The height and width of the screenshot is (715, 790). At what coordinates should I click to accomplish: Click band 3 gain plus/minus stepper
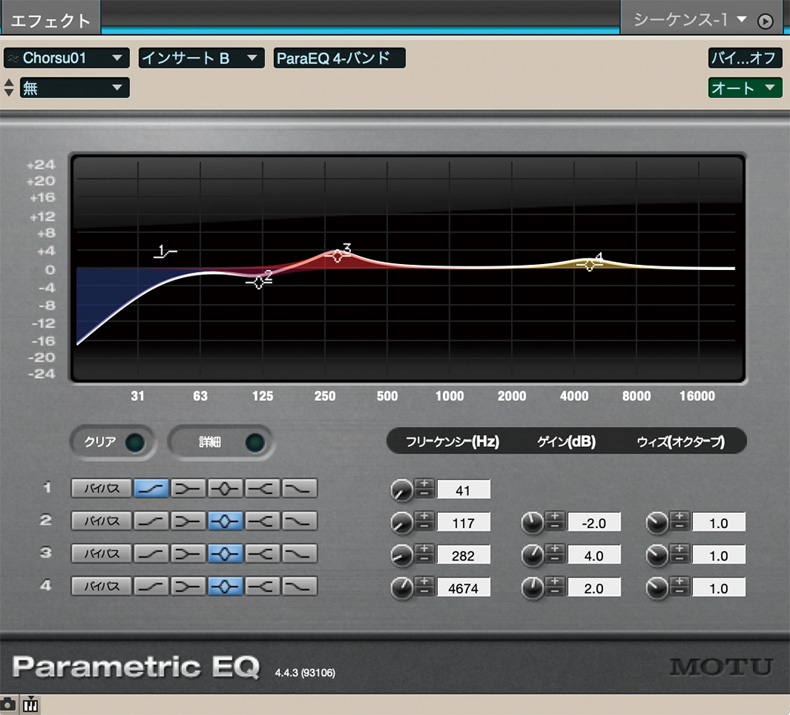pos(555,554)
